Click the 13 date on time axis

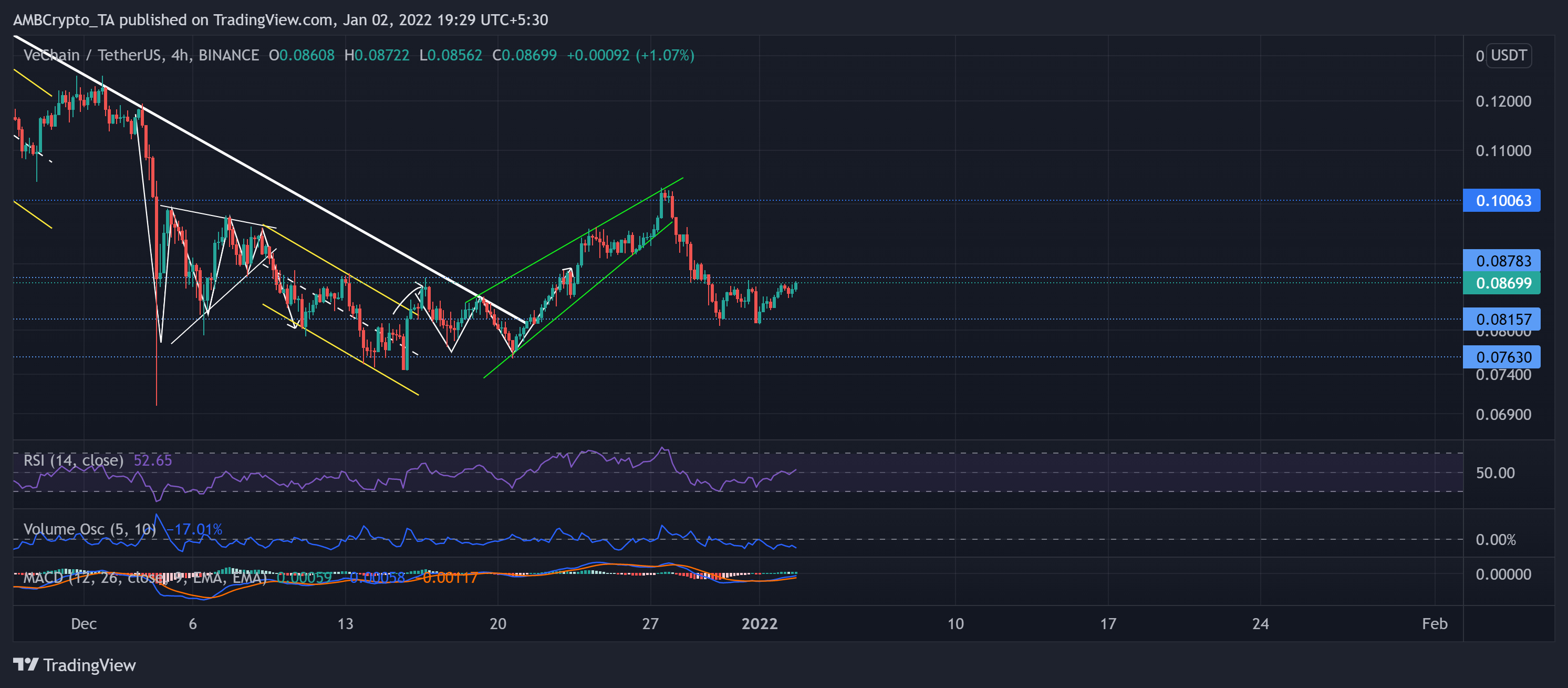pyautogui.click(x=345, y=623)
